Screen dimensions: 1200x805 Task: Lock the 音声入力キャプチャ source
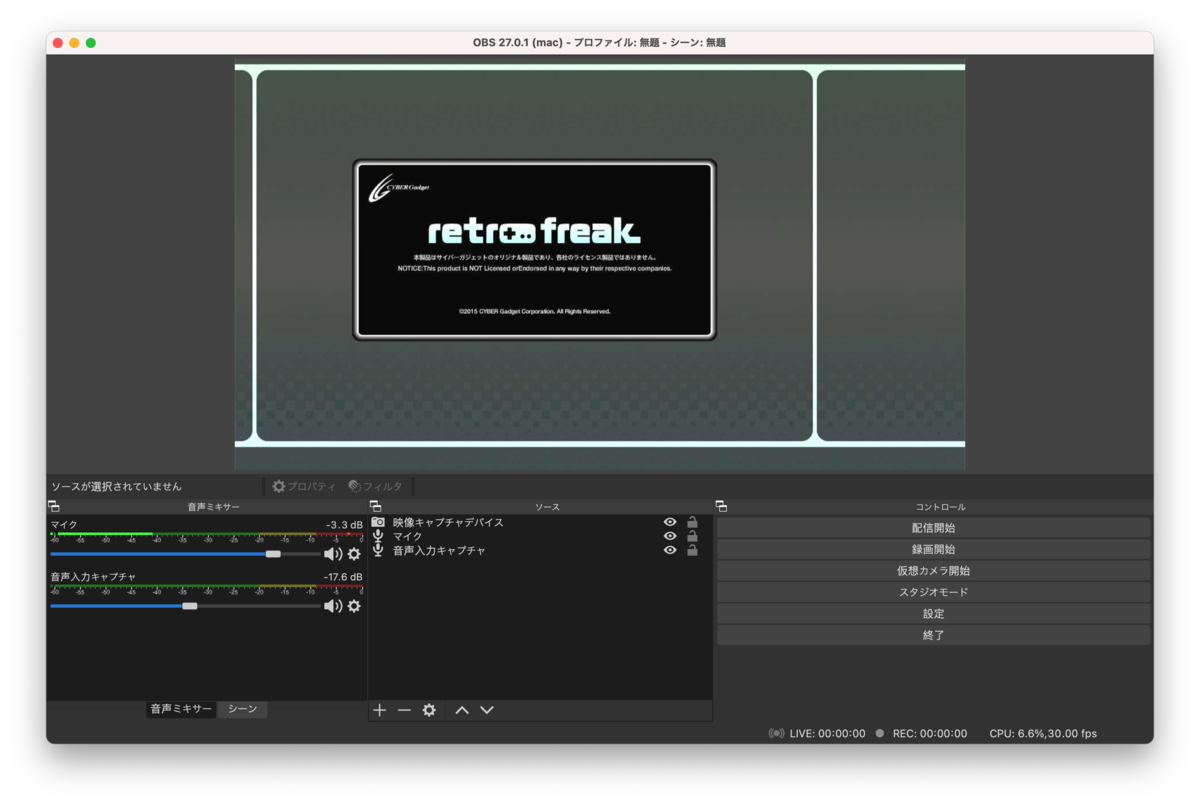(692, 550)
